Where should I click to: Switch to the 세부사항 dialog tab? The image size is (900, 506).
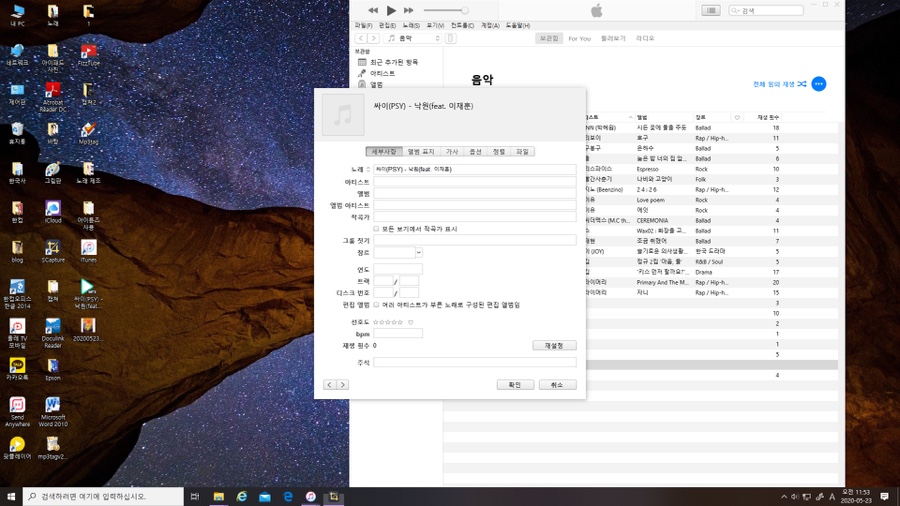pyautogui.click(x=384, y=151)
